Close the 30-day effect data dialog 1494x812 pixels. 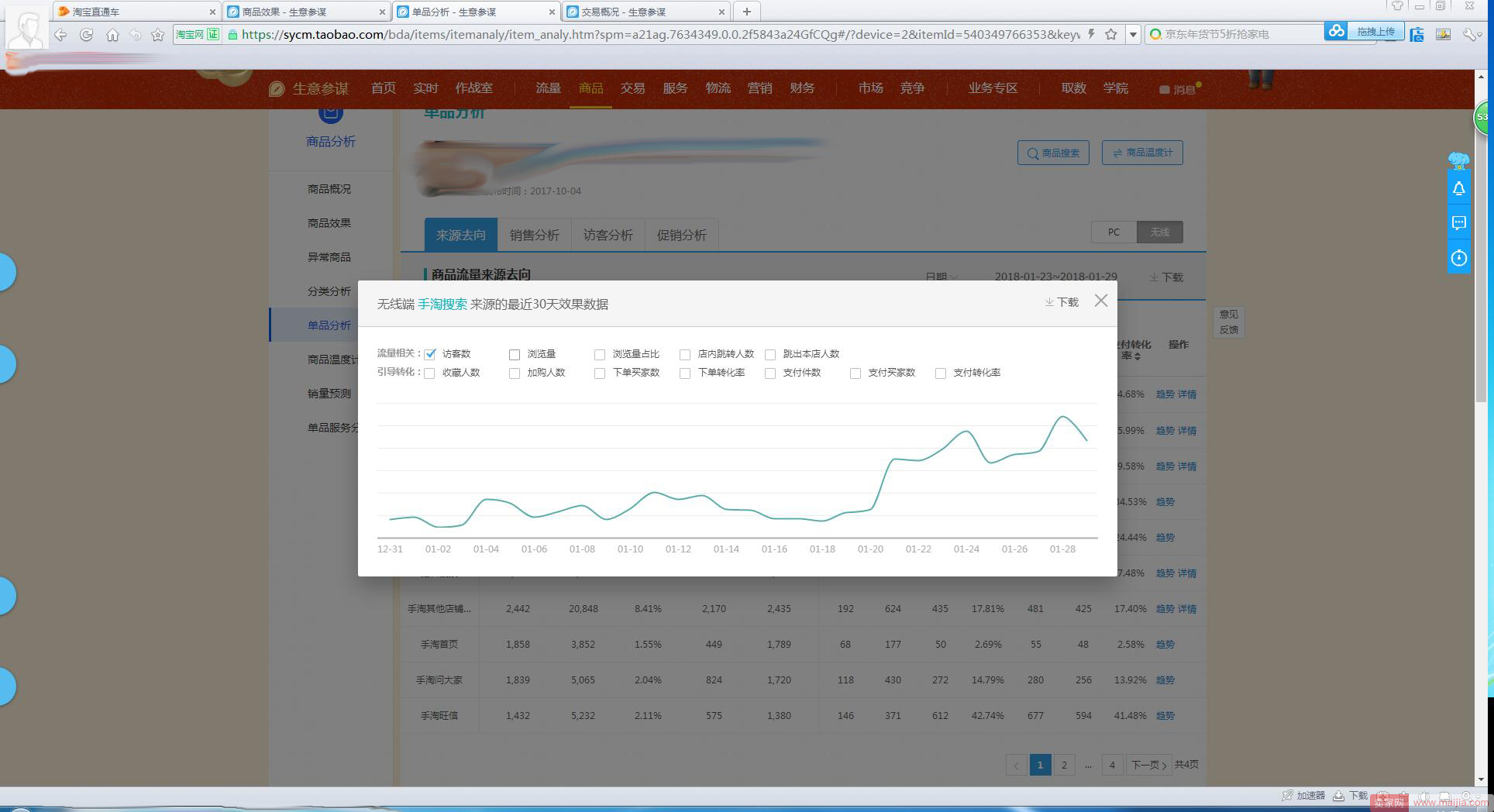click(x=1100, y=301)
